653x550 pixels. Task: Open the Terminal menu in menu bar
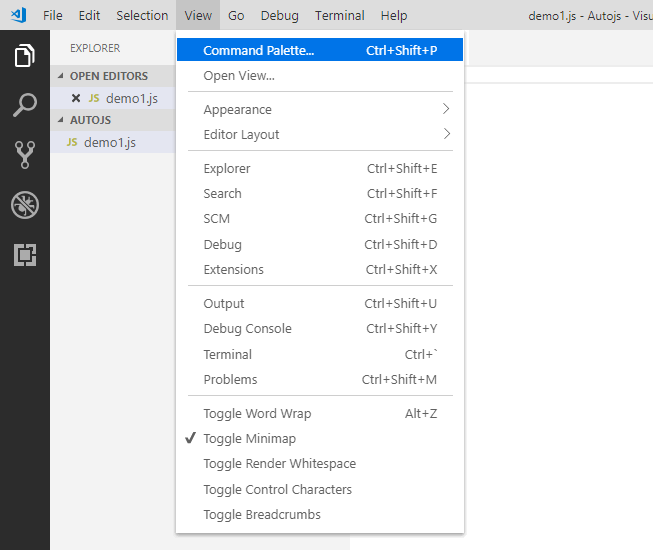click(339, 15)
